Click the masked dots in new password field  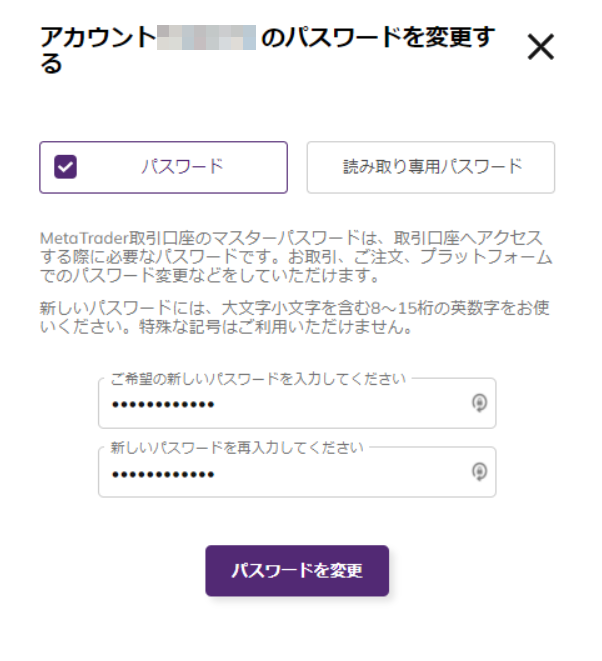pos(164,405)
